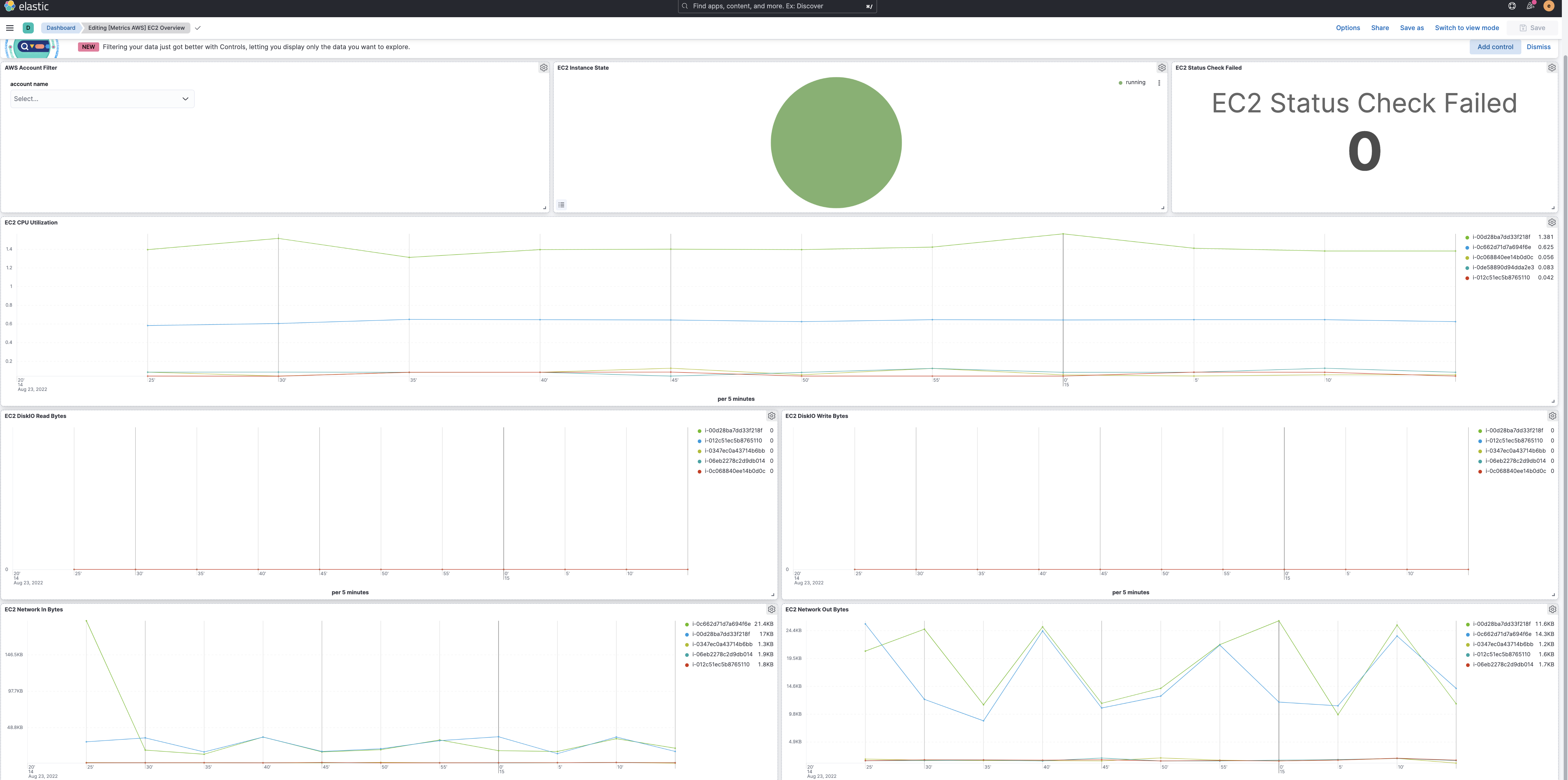Click the EC2 CPU Utilization panel title
Image resolution: width=1568 pixels, height=780 pixels.
point(31,222)
